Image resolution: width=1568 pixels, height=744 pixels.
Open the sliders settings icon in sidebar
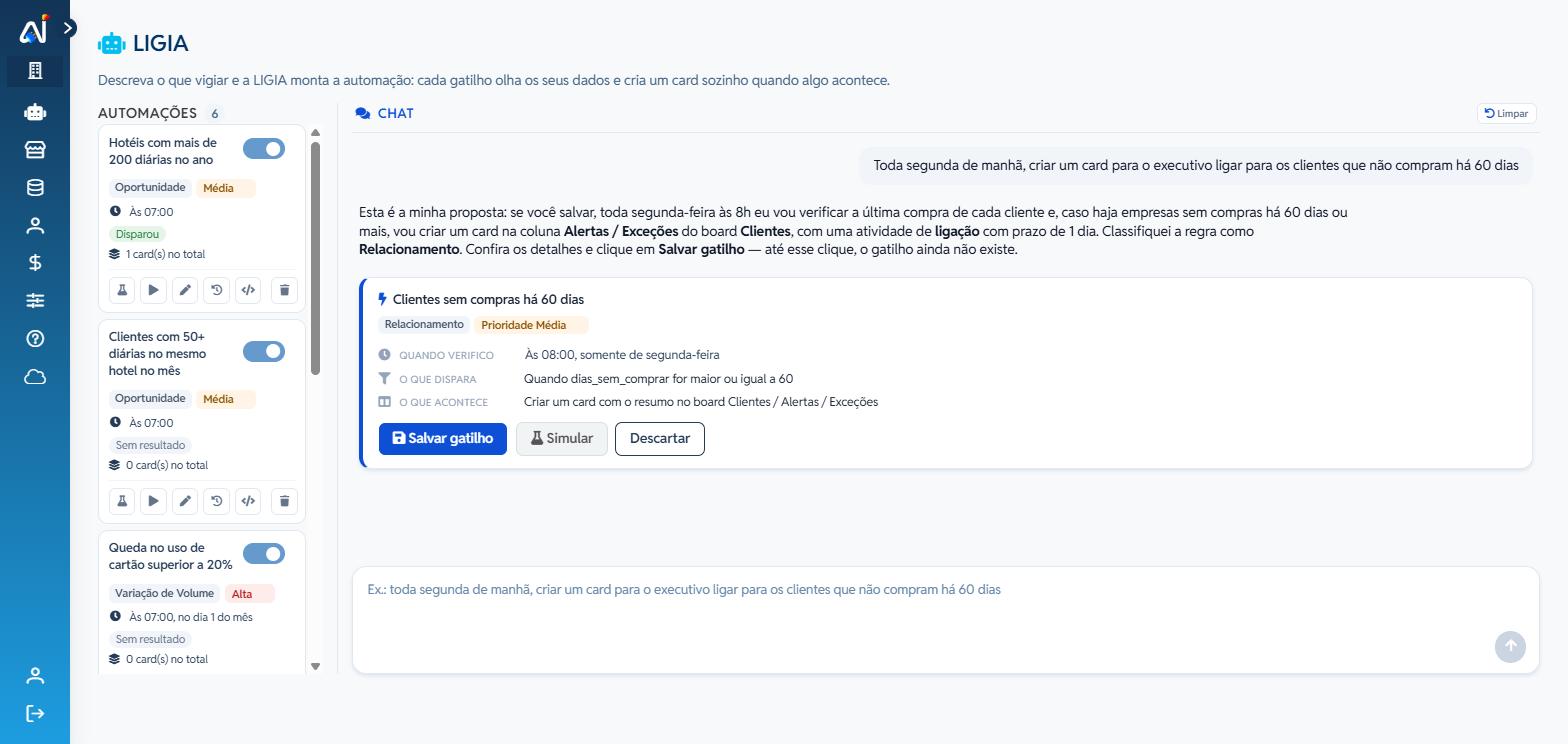[35, 301]
